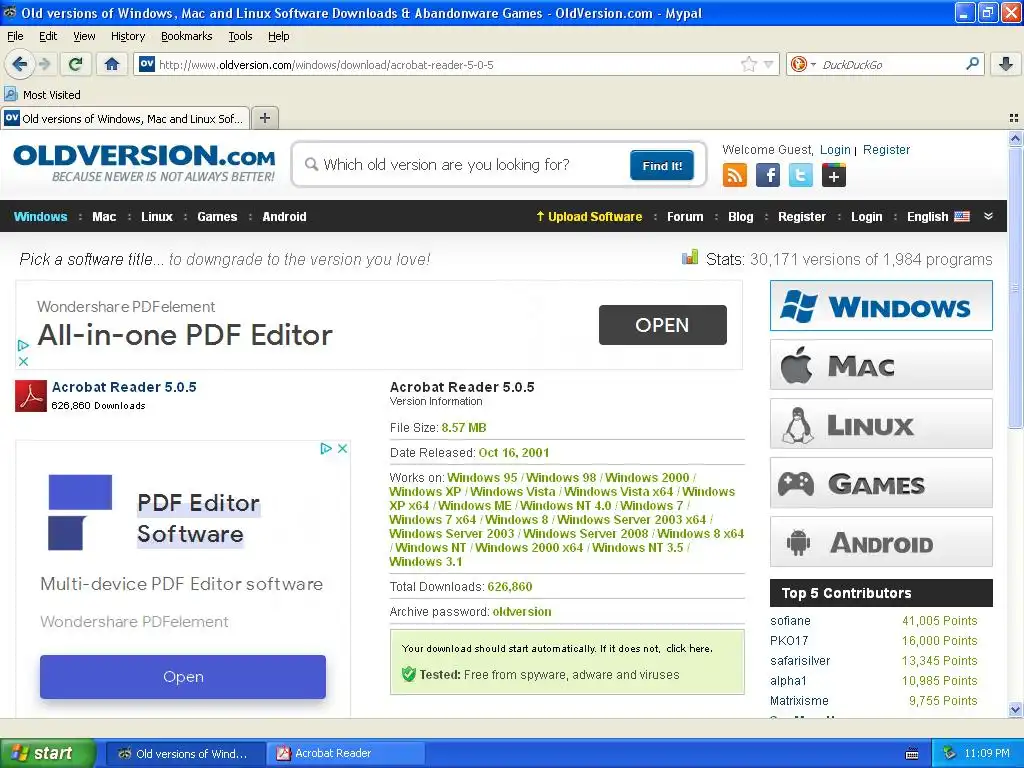Click the Windows Start button
This screenshot has height=768, width=1024.
(x=48, y=753)
